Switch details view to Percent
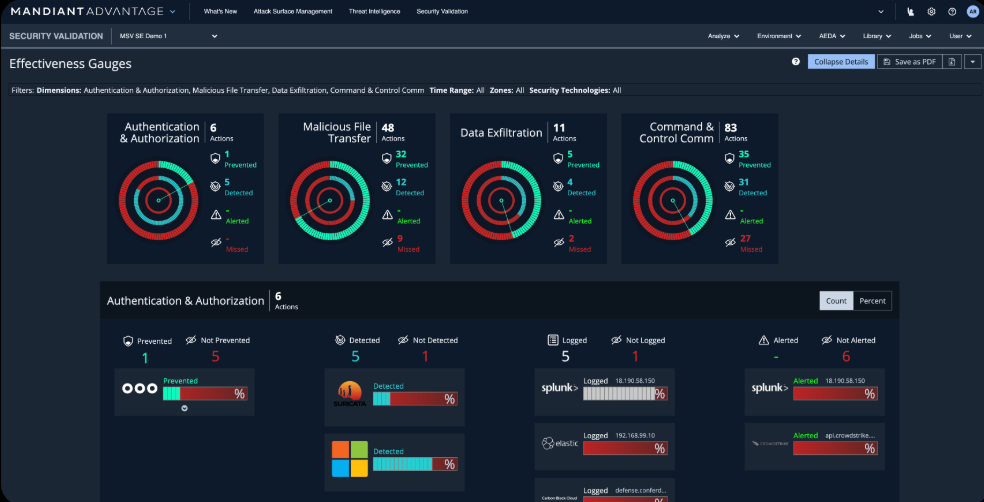The height and width of the screenshot is (502, 984). [872, 301]
